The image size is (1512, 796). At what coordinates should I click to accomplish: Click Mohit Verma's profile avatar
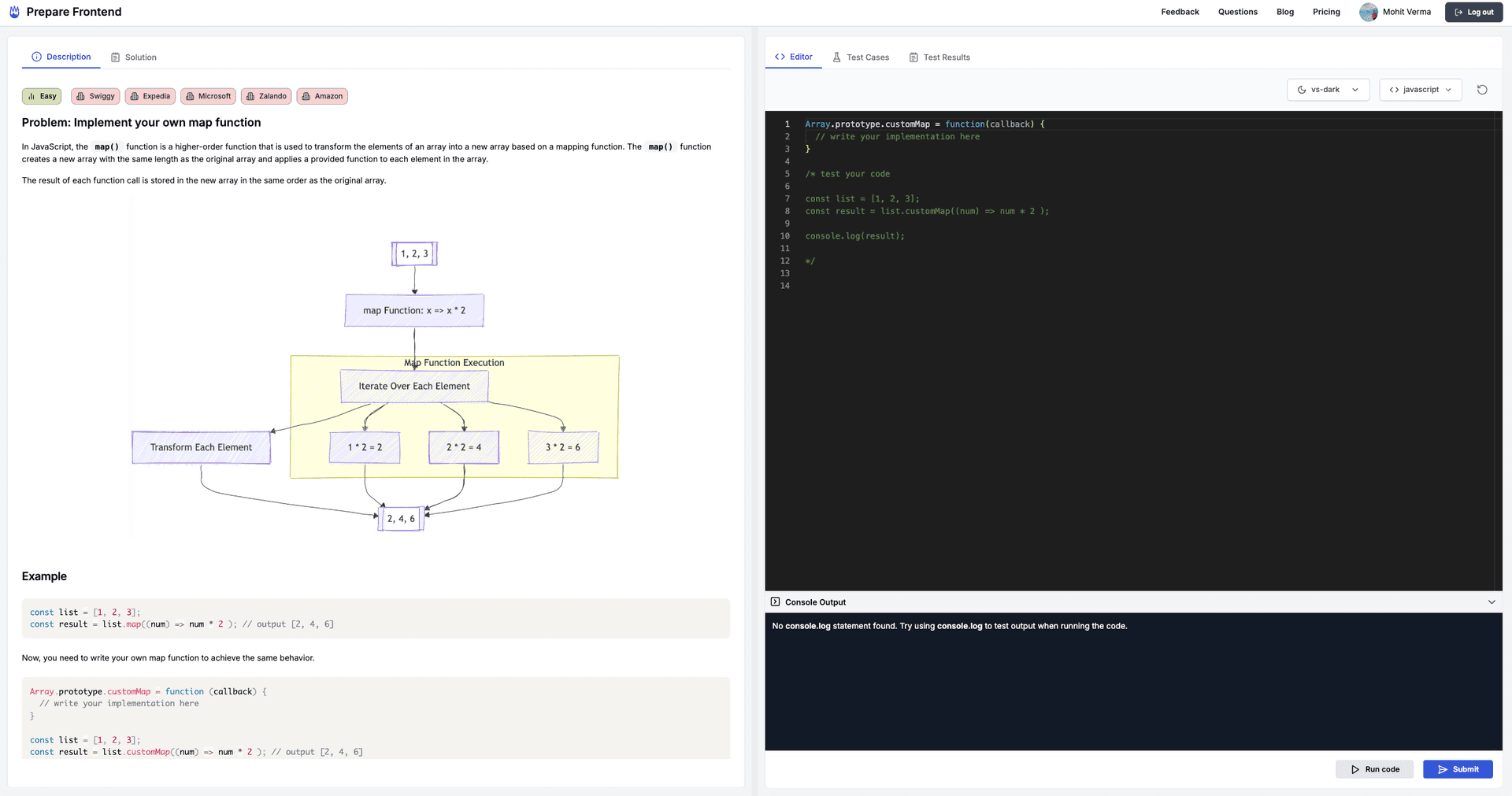[x=1368, y=12]
